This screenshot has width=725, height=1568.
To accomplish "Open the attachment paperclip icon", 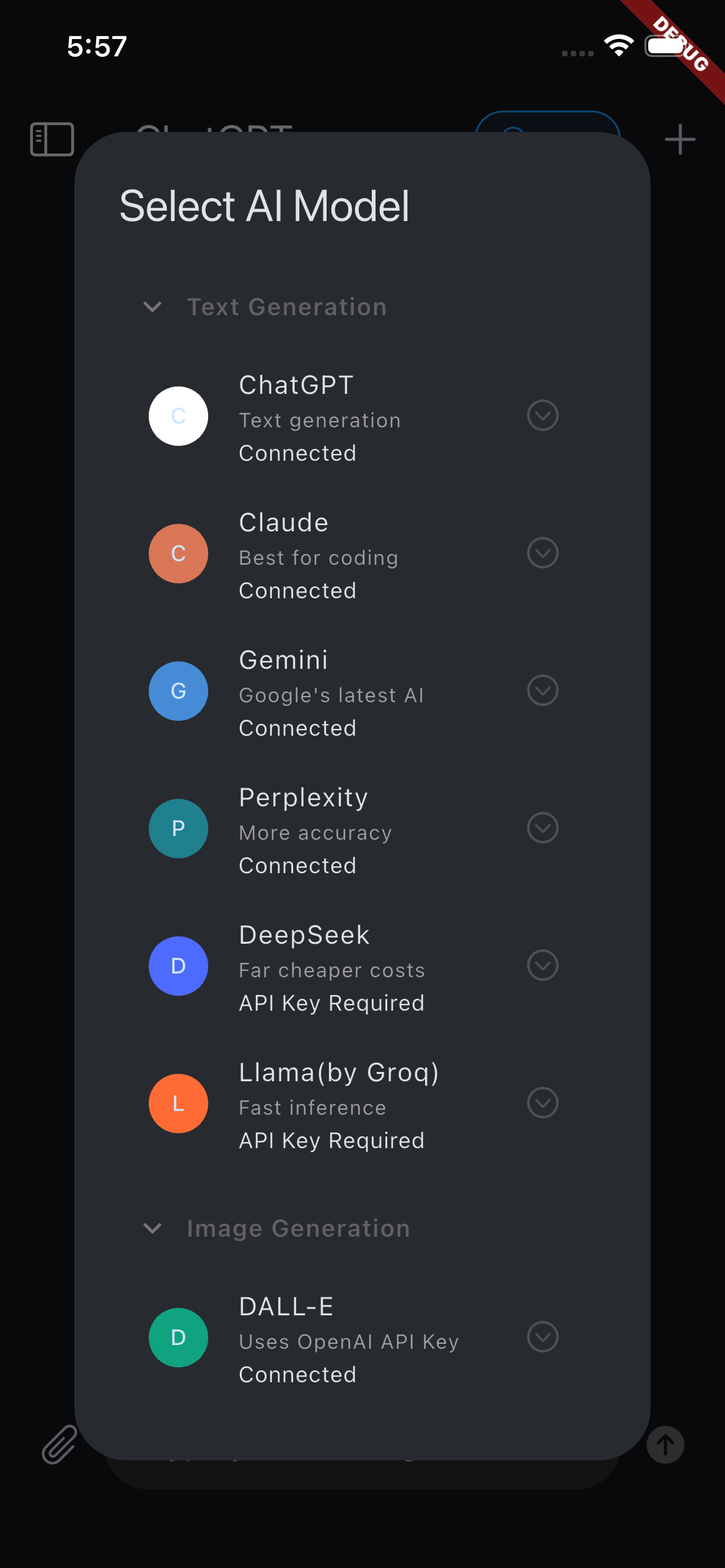I will click(59, 1443).
